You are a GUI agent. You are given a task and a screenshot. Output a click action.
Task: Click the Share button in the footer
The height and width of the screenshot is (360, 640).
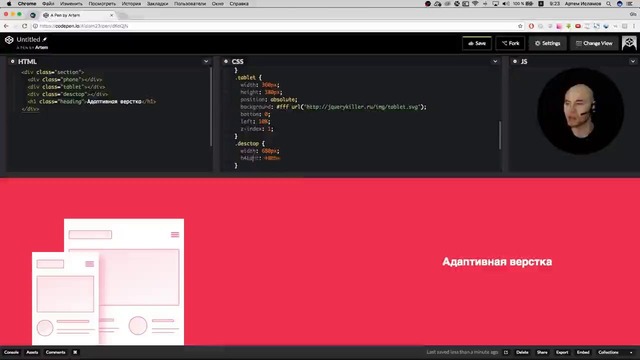(542, 352)
